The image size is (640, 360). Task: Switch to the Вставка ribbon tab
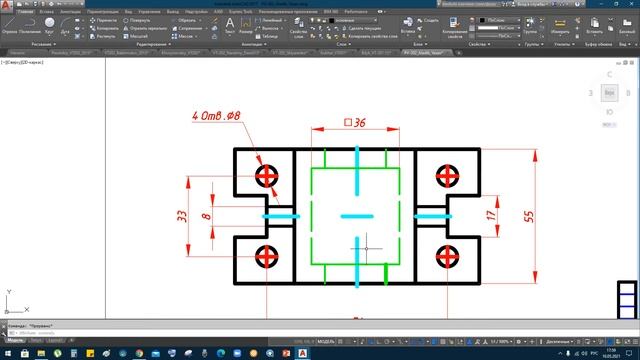47,12
